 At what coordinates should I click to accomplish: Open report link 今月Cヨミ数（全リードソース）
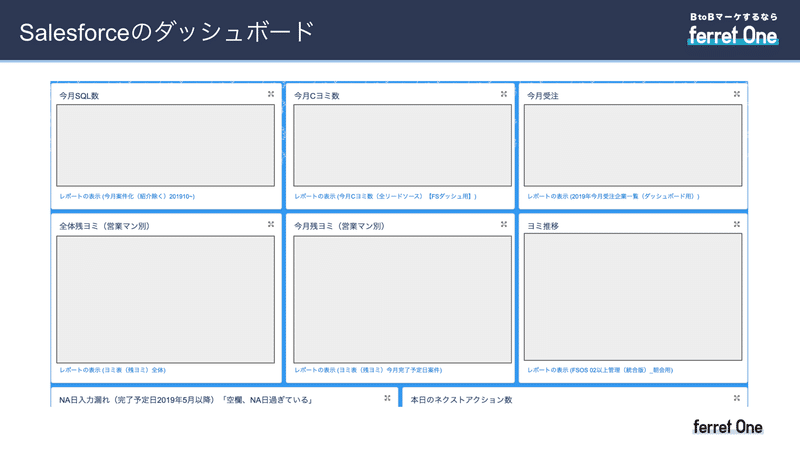tap(385, 196)
